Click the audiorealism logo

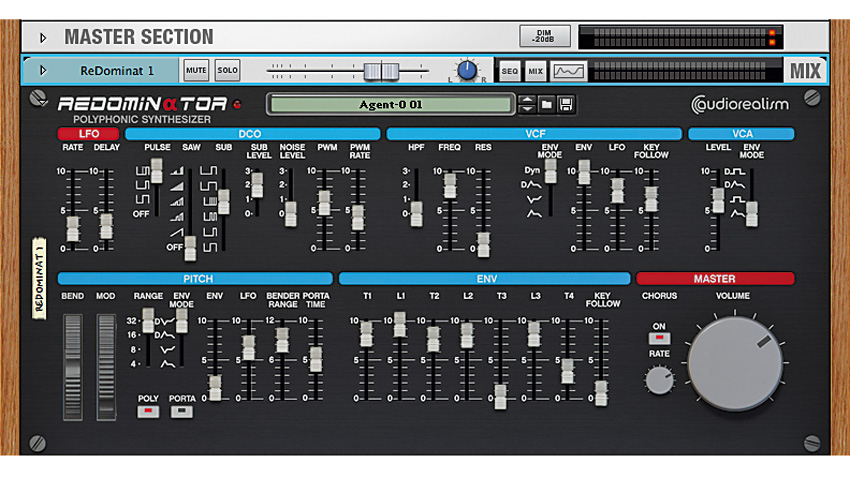point(740,104)
